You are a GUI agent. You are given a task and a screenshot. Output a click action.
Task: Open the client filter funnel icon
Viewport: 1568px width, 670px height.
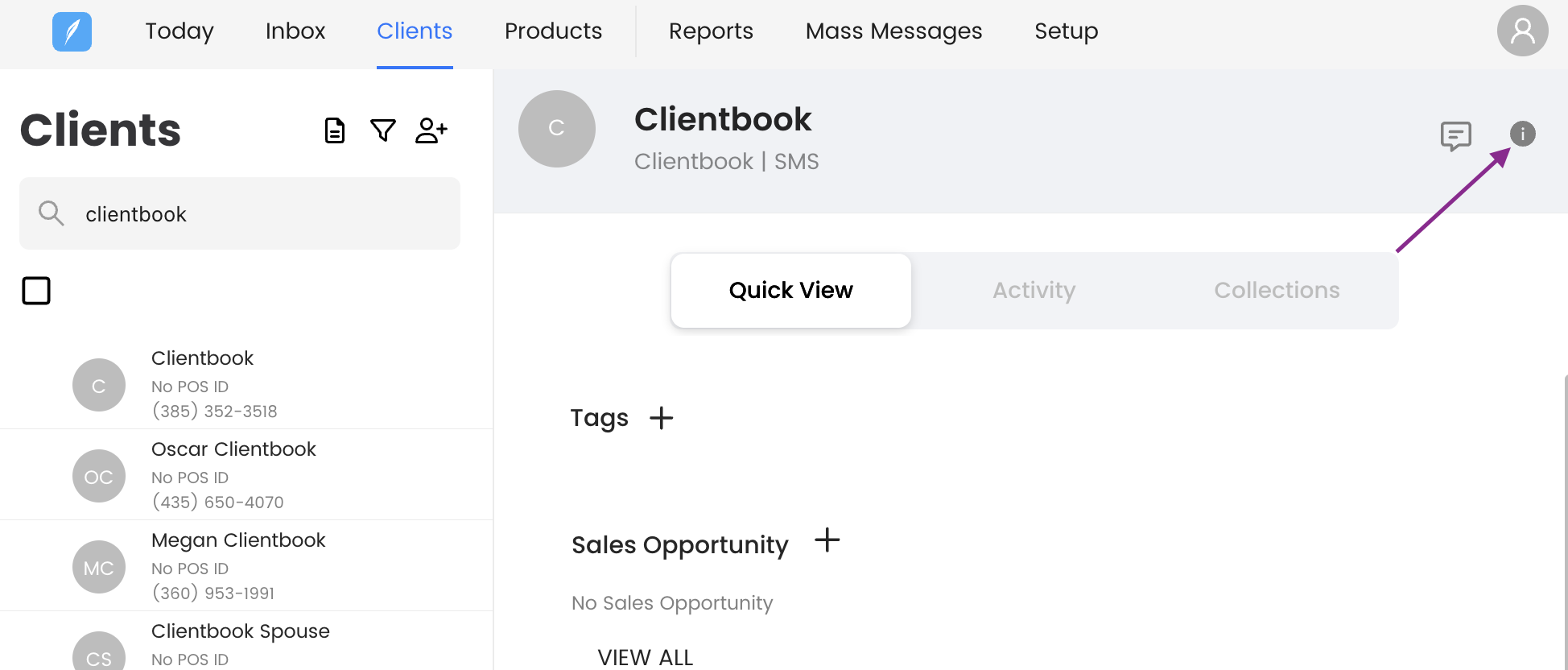click(x=383, y=130)
